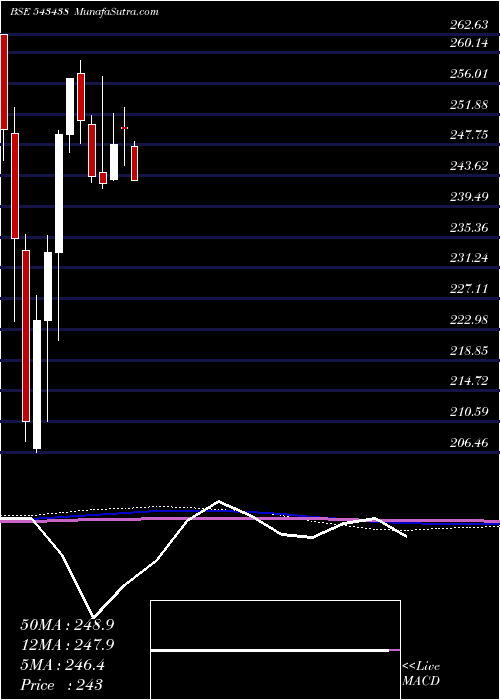Click the 227.11 price axis label
The width and height of the screenshot is (500, 700).
(x=469, y=289)
